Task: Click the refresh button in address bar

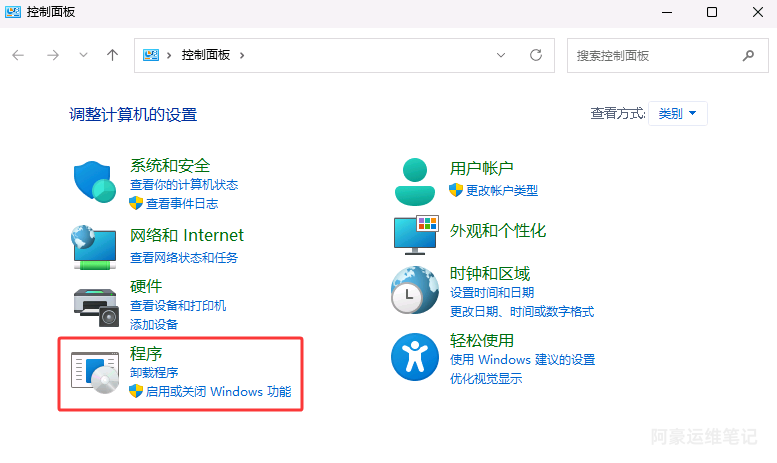Action: 536,55
